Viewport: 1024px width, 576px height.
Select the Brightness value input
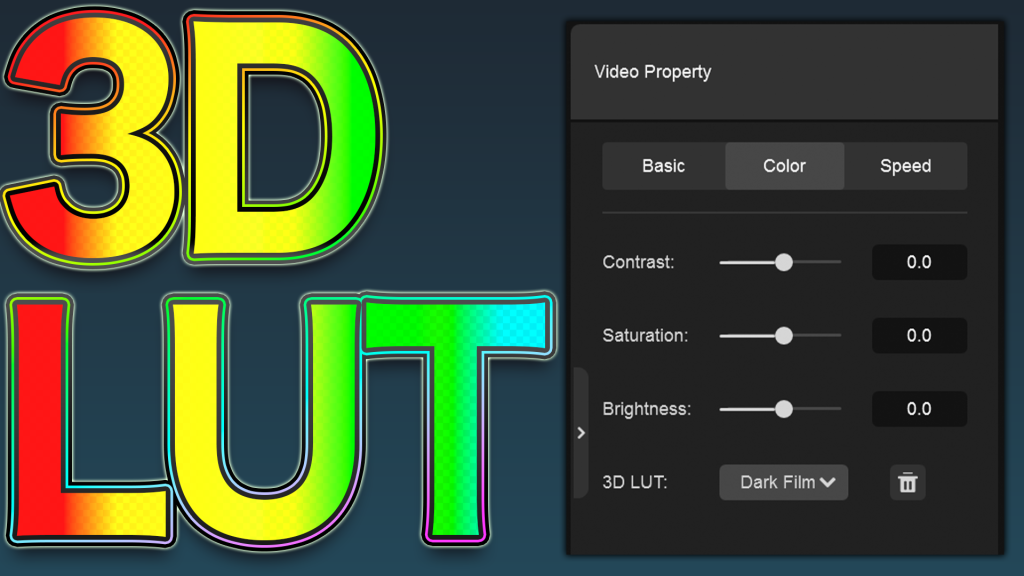click(x=919, y=409)
